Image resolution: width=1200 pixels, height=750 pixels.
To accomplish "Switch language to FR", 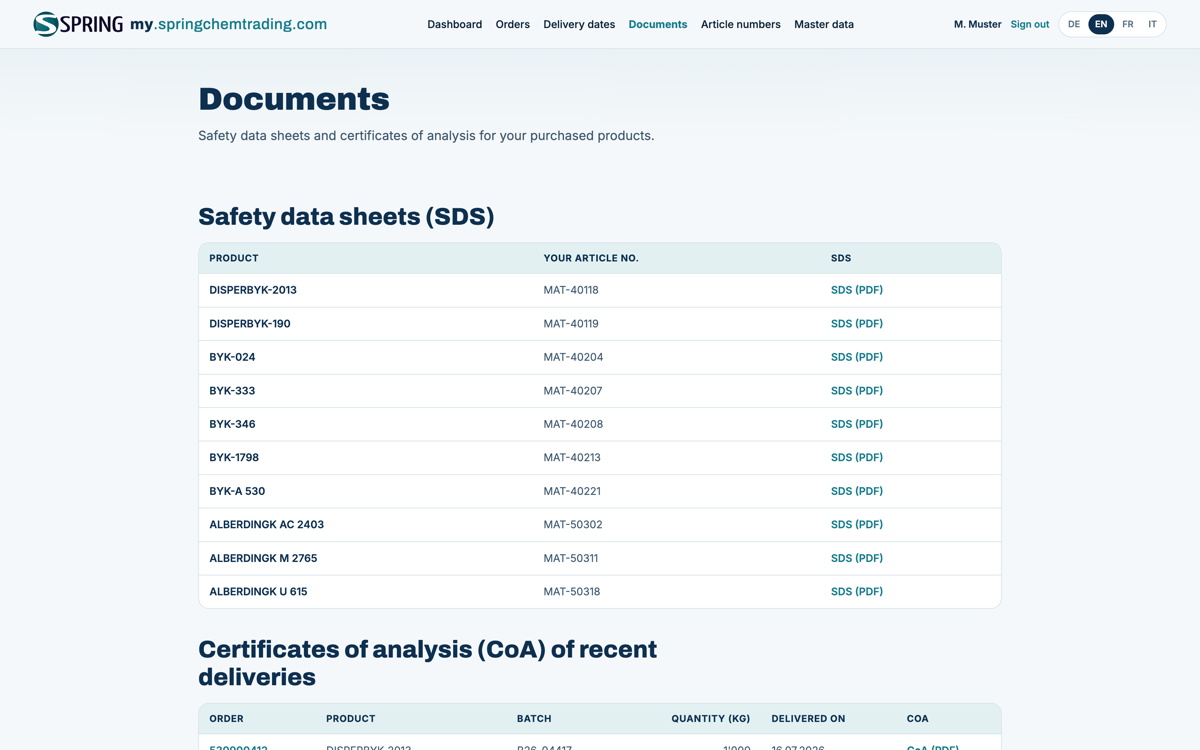I will click(x=1127, y=24).
